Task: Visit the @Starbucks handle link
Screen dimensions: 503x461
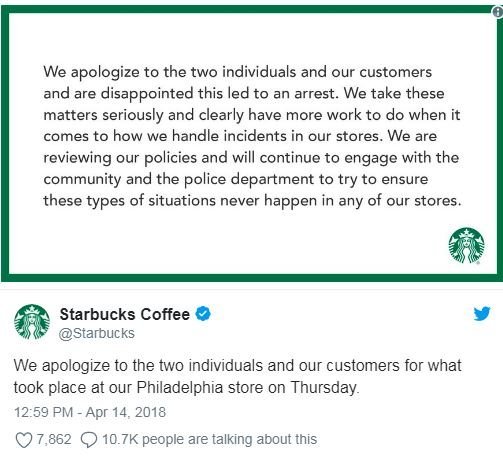Action: click(97, 333)
